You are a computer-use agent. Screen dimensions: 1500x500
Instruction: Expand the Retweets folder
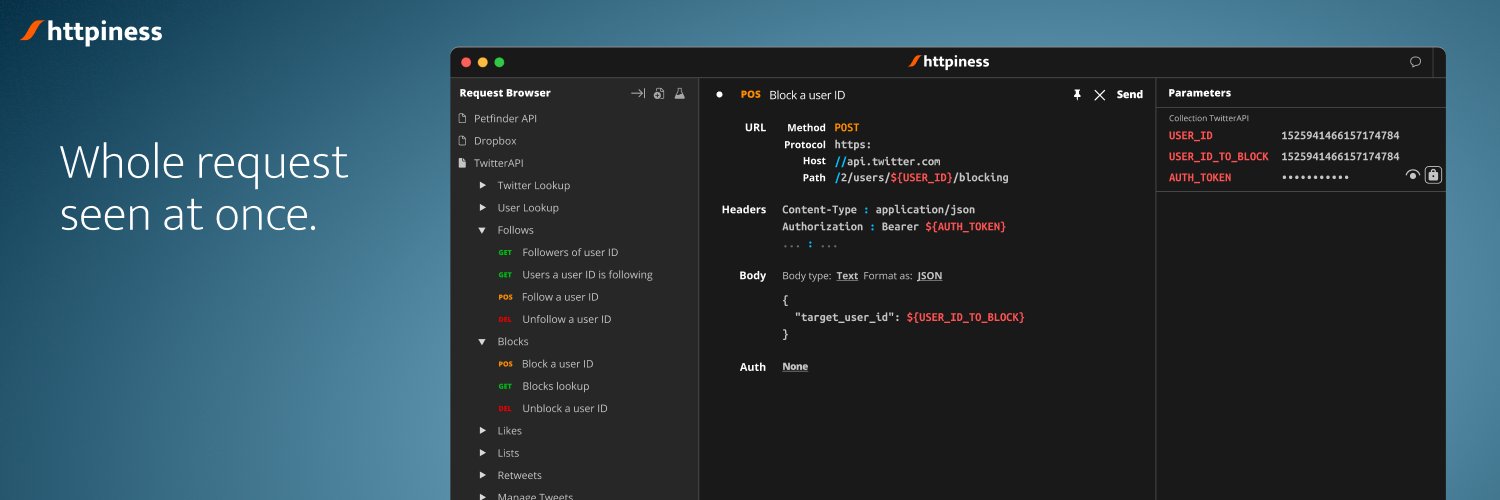click(x=483, y=475)
